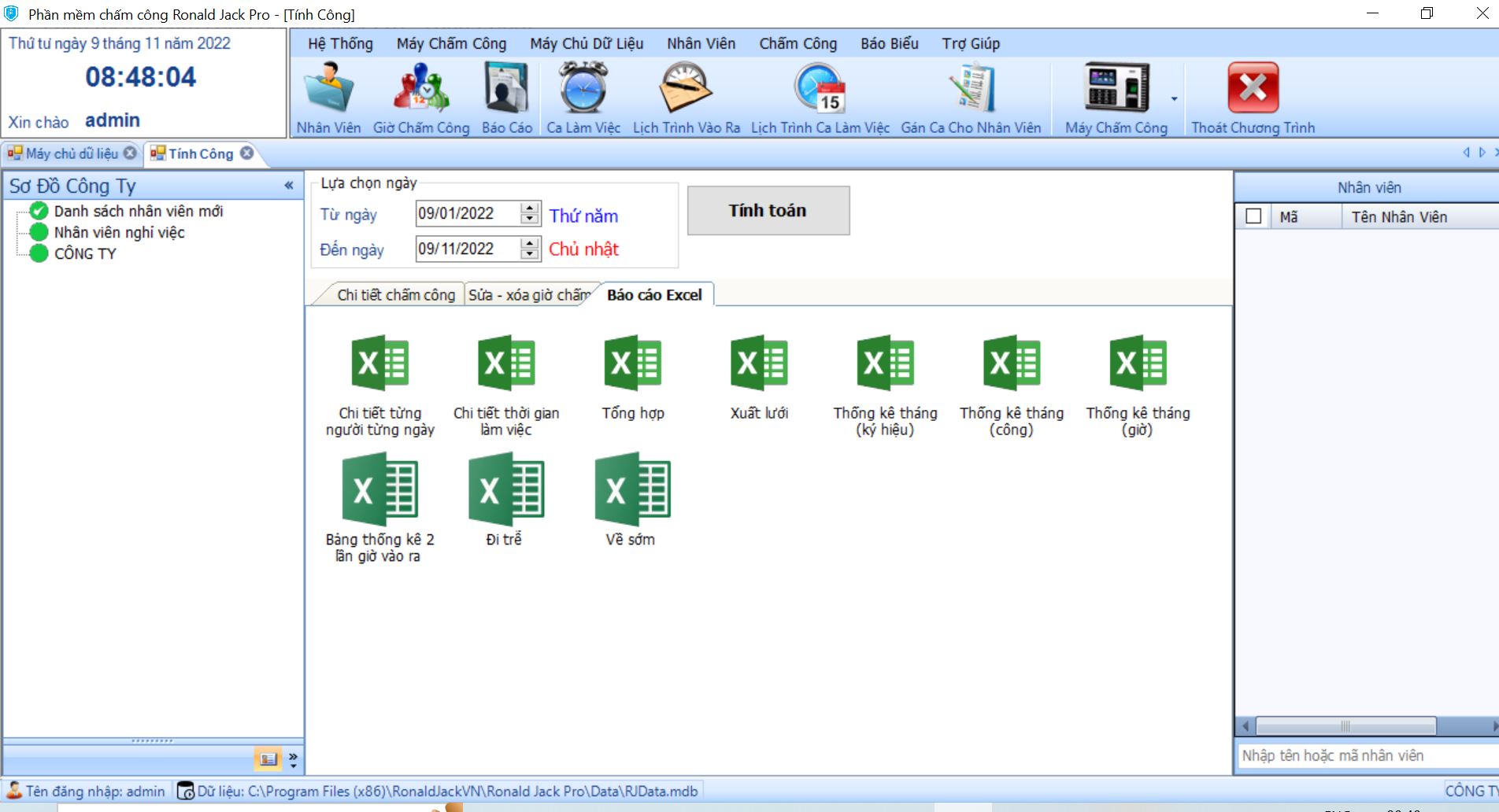Image resolution: width=1499 pixels, height=812 pixels.
Task: Click Gán Ca Cho Nhân Viên icon
Action: click(971, 88)
